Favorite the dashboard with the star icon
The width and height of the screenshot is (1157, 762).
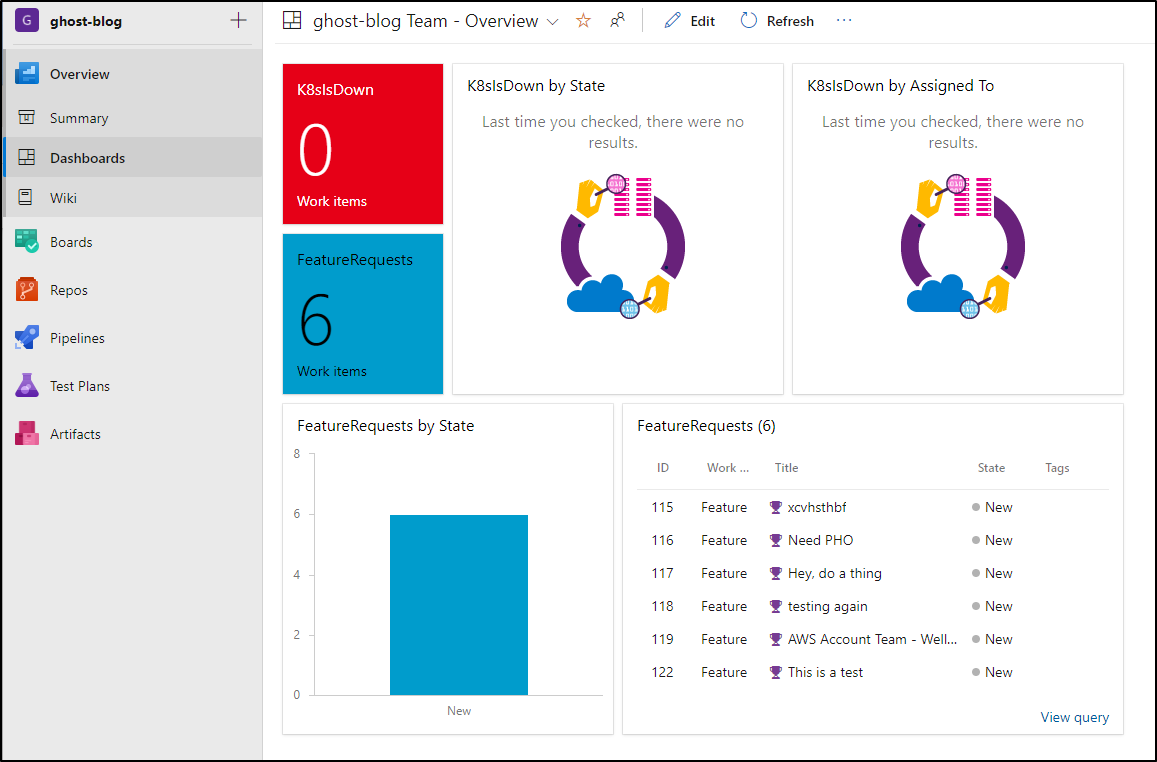tap(583, 21)
